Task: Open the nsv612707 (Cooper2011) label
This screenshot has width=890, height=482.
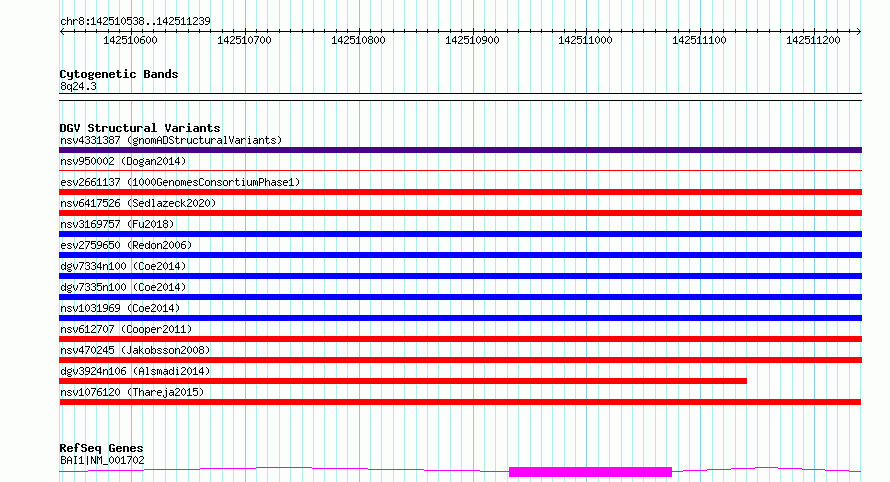Action: tap(126, 329)
